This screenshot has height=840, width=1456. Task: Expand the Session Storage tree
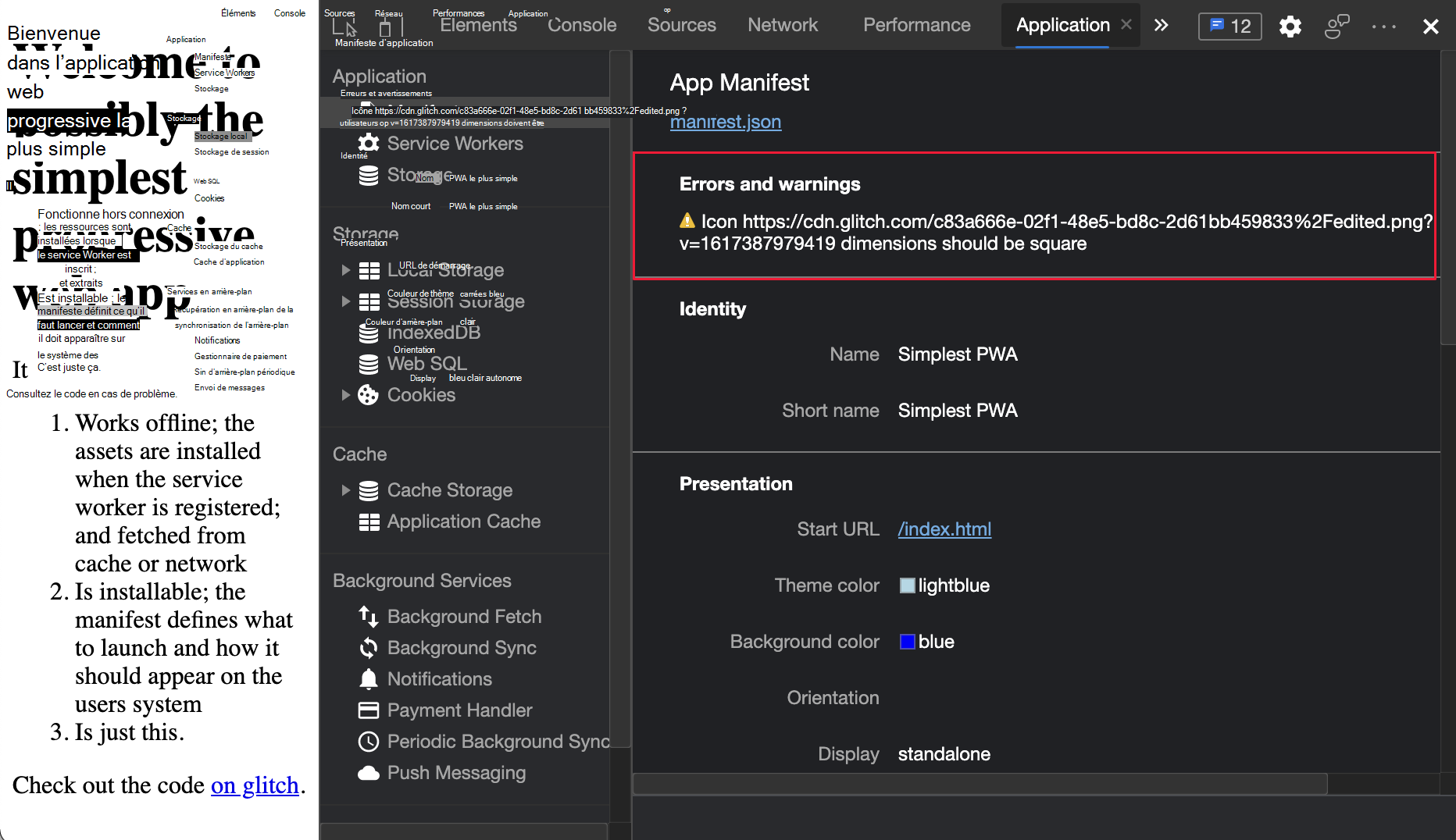pyautogui.click(x=345, y=301)
